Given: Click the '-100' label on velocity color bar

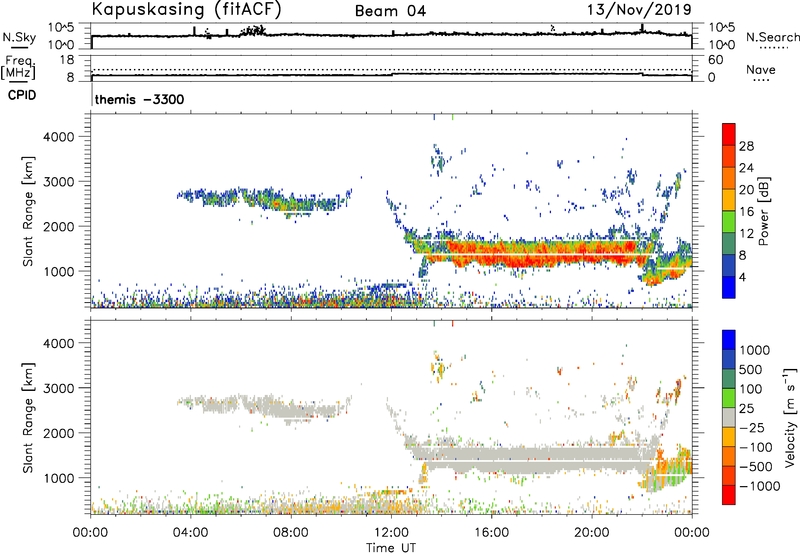Looking at the screenshot, I should click(x=756, y=447).
